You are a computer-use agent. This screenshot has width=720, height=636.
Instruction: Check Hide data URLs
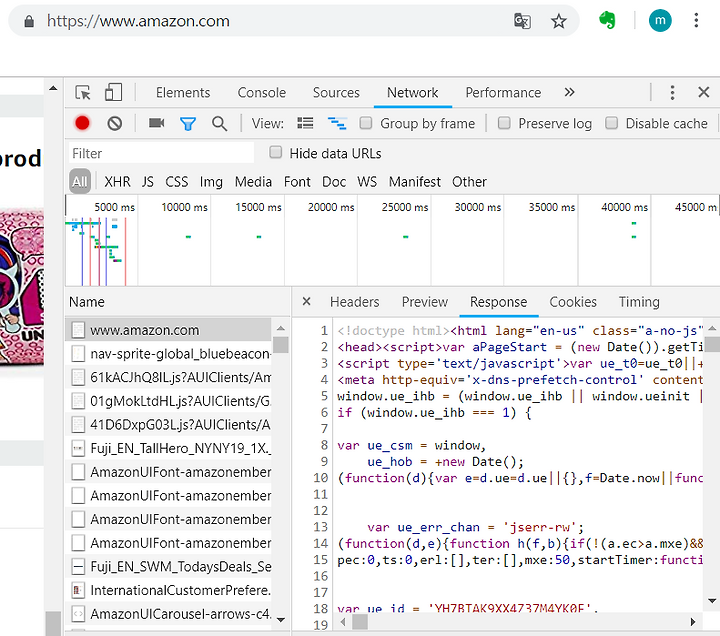[x=276, y=152]
